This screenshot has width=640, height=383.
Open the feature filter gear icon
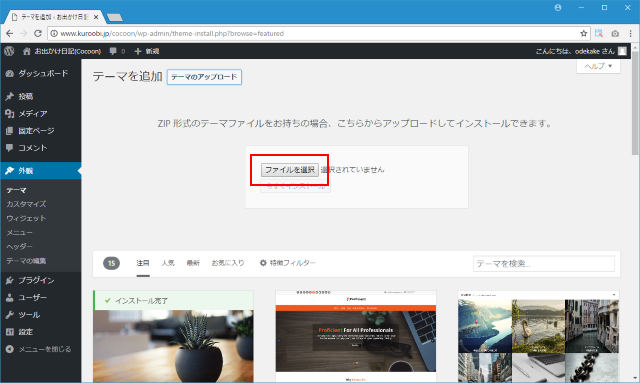[x=263, y=263]
